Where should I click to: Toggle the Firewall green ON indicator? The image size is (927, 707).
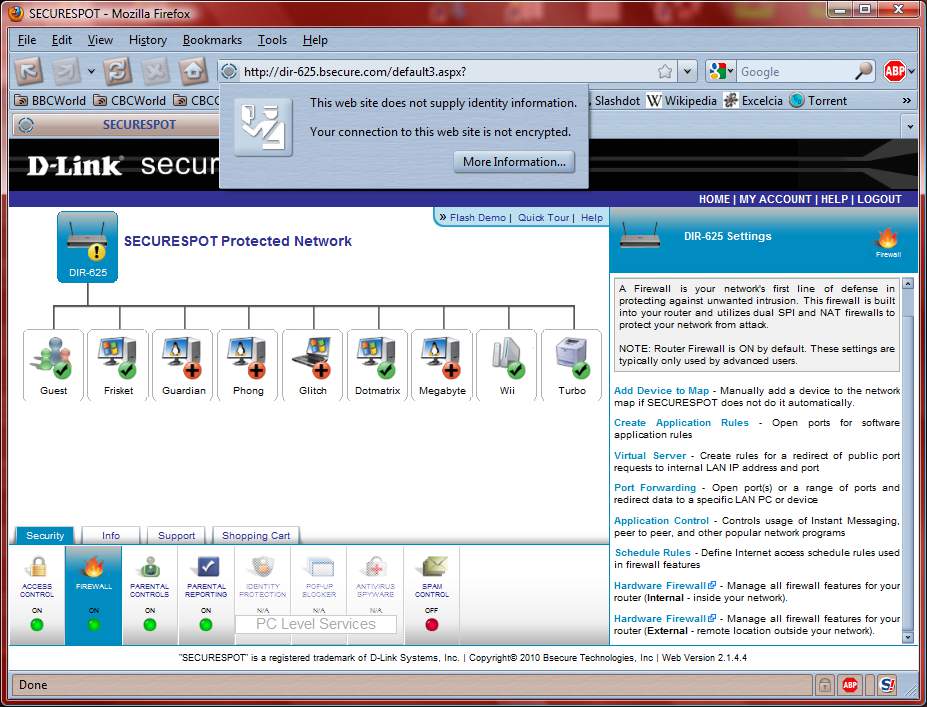(x=93, y=624)
